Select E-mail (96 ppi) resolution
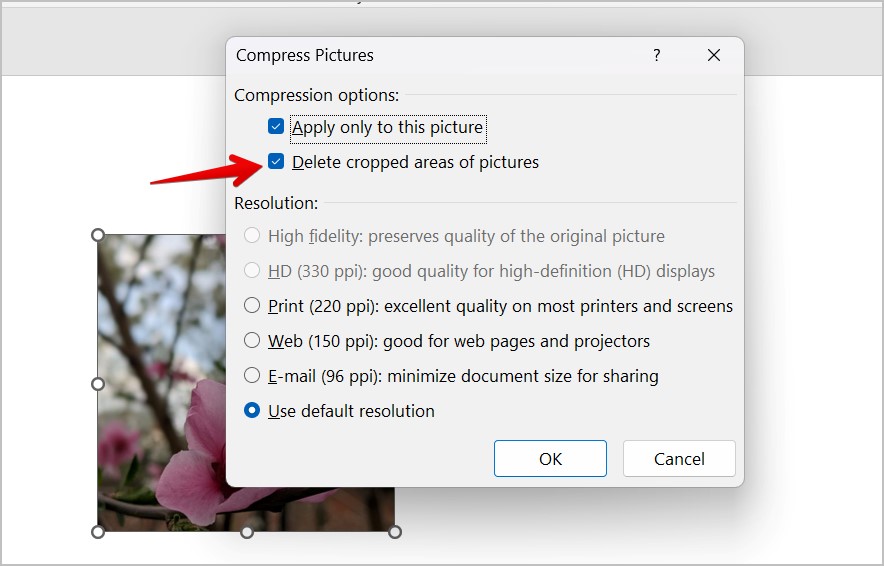The width and height of the screenshot is (884, 566). click(251, 375)
